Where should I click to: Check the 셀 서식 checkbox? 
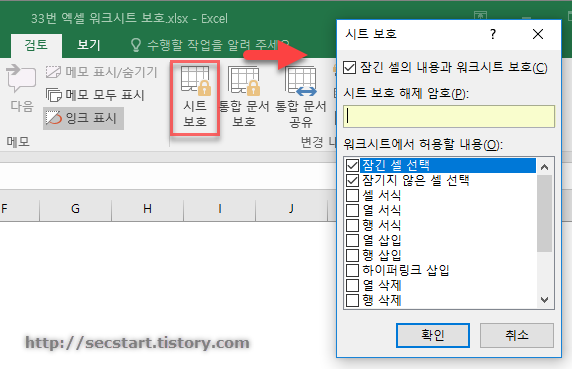pyautogui.click(x=352, y=195)
